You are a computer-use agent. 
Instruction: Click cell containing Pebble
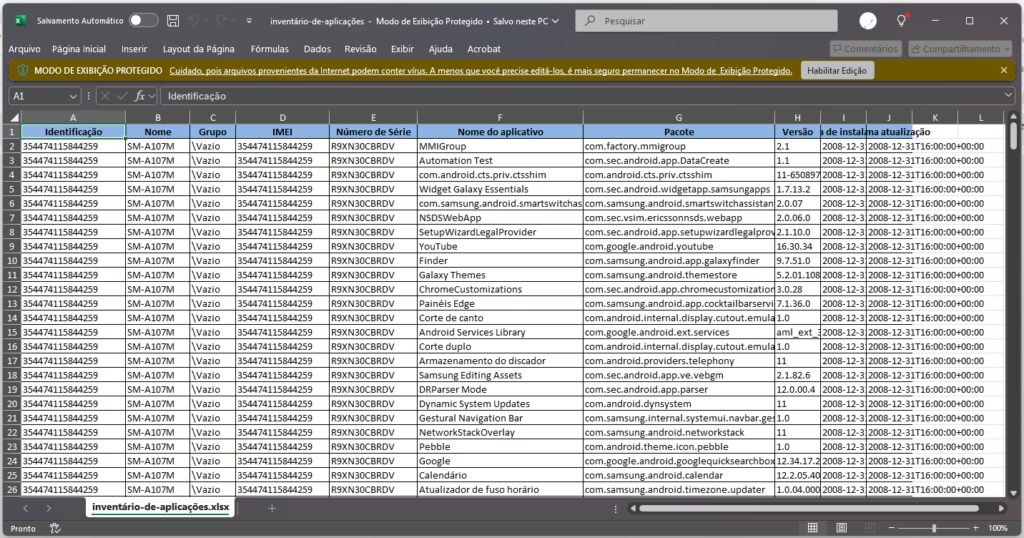point(500,447)
